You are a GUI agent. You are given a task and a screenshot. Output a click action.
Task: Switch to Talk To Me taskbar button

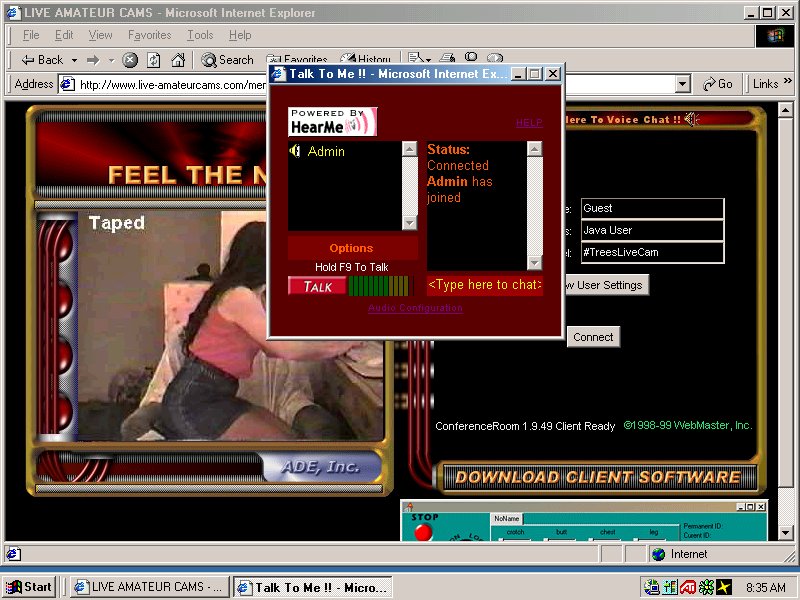313,587
